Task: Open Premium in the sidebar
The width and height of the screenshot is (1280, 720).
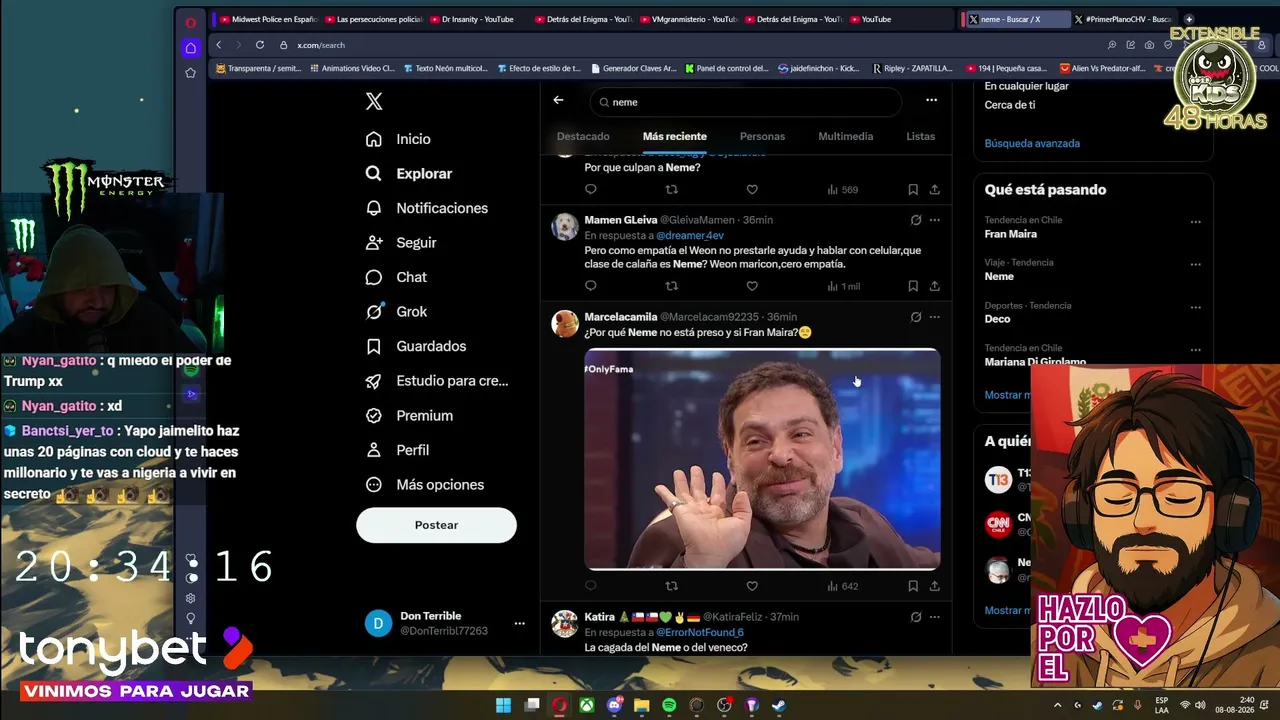Action: pyautogui.click(x=409, y=415)
